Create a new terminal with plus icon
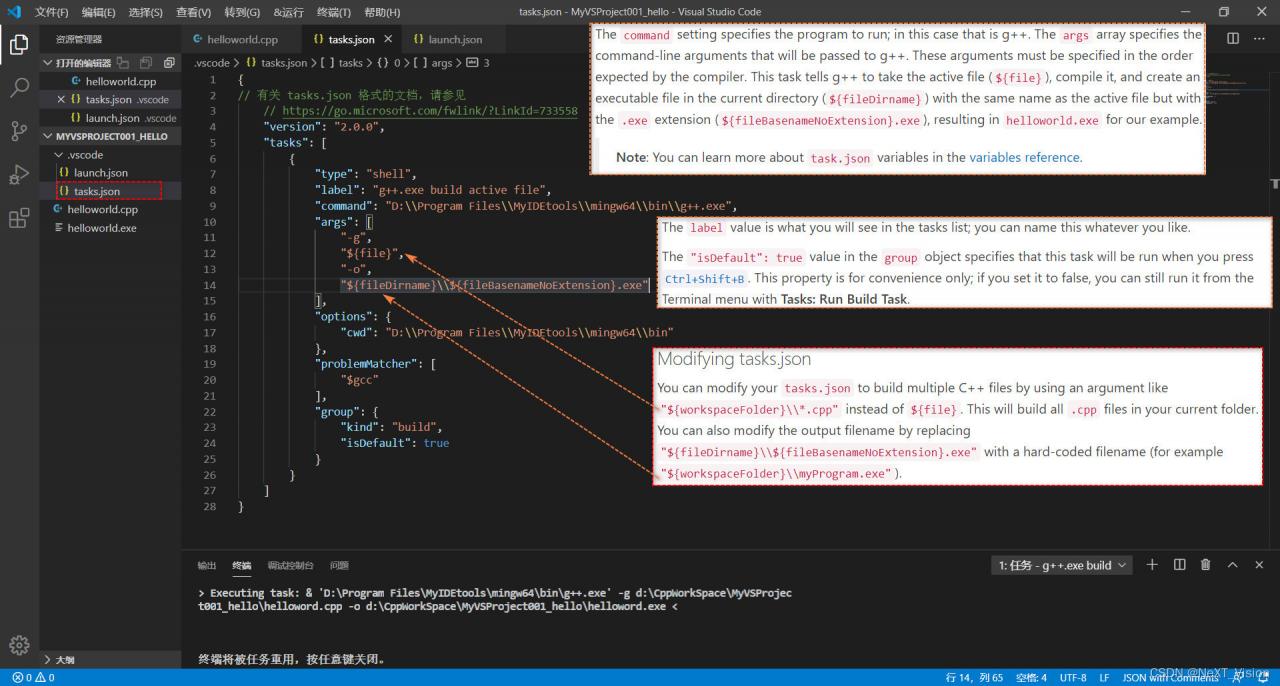 click(1152, 565)
